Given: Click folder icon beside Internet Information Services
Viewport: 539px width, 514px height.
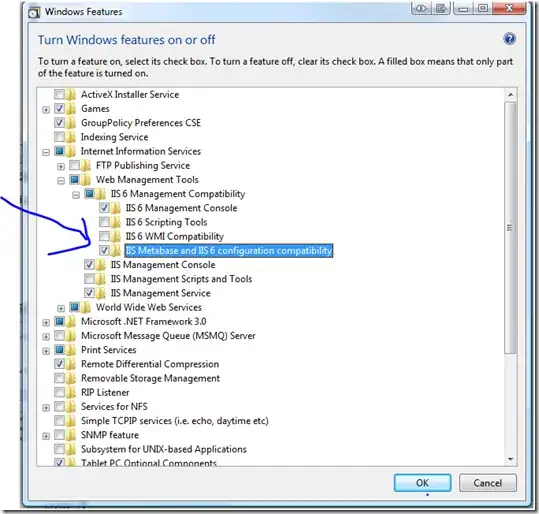Looking at the screenshot, I should tap(71, 151).
